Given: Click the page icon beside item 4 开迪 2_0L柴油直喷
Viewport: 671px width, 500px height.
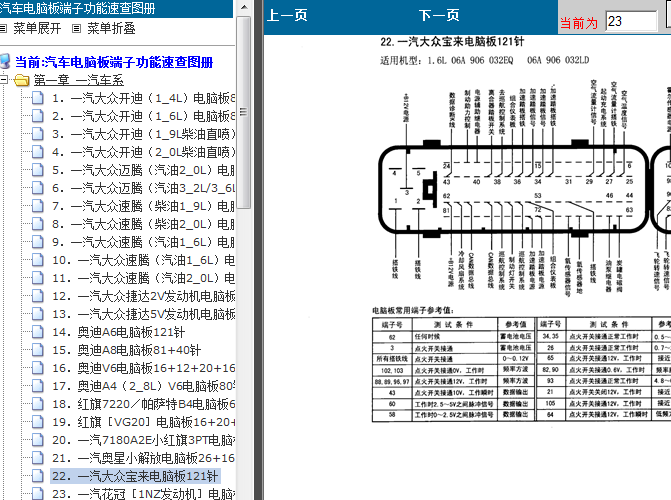Looking at the screenshot, I should point(38,152).
